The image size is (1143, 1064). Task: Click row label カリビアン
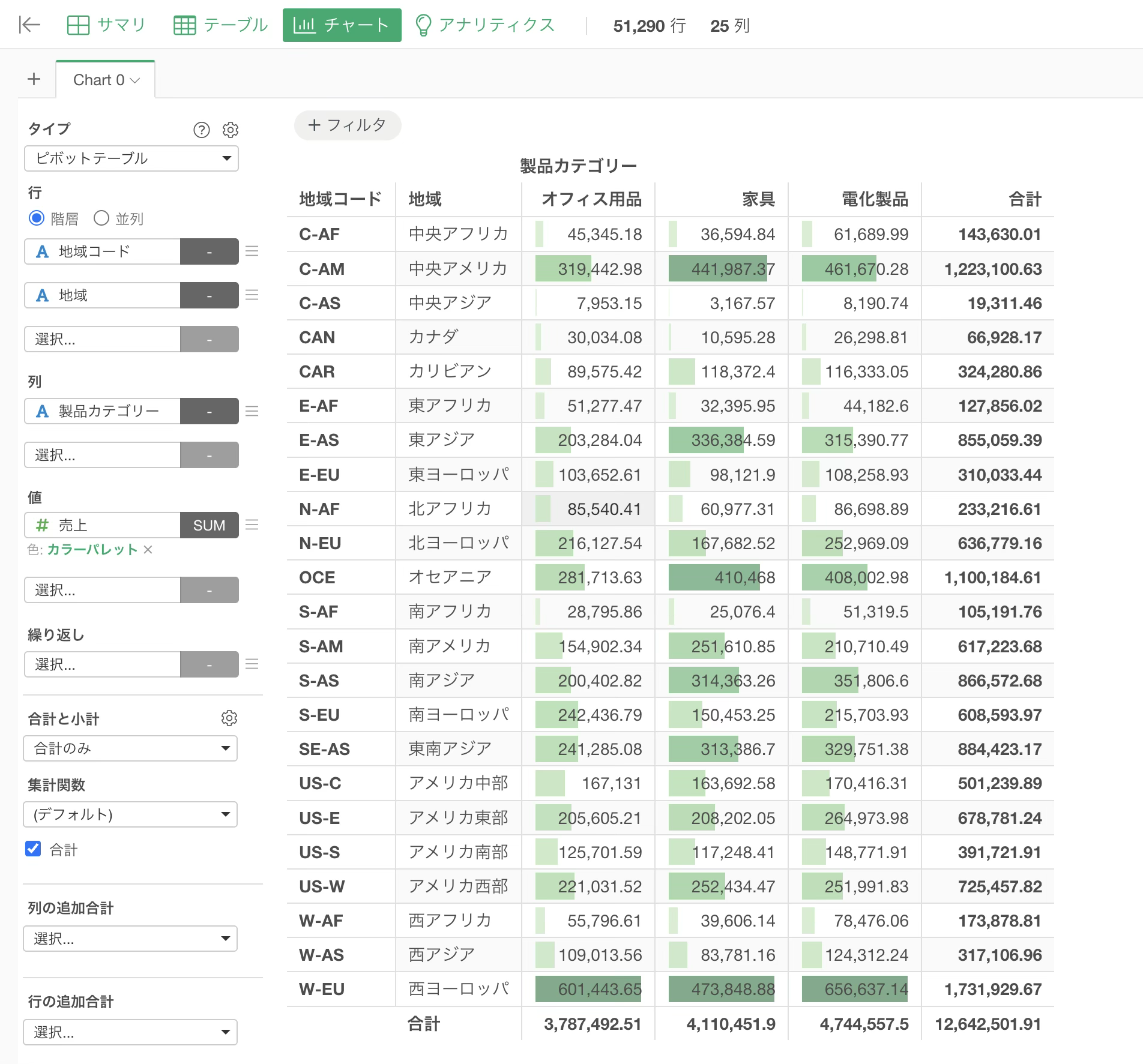pos(450,371)
